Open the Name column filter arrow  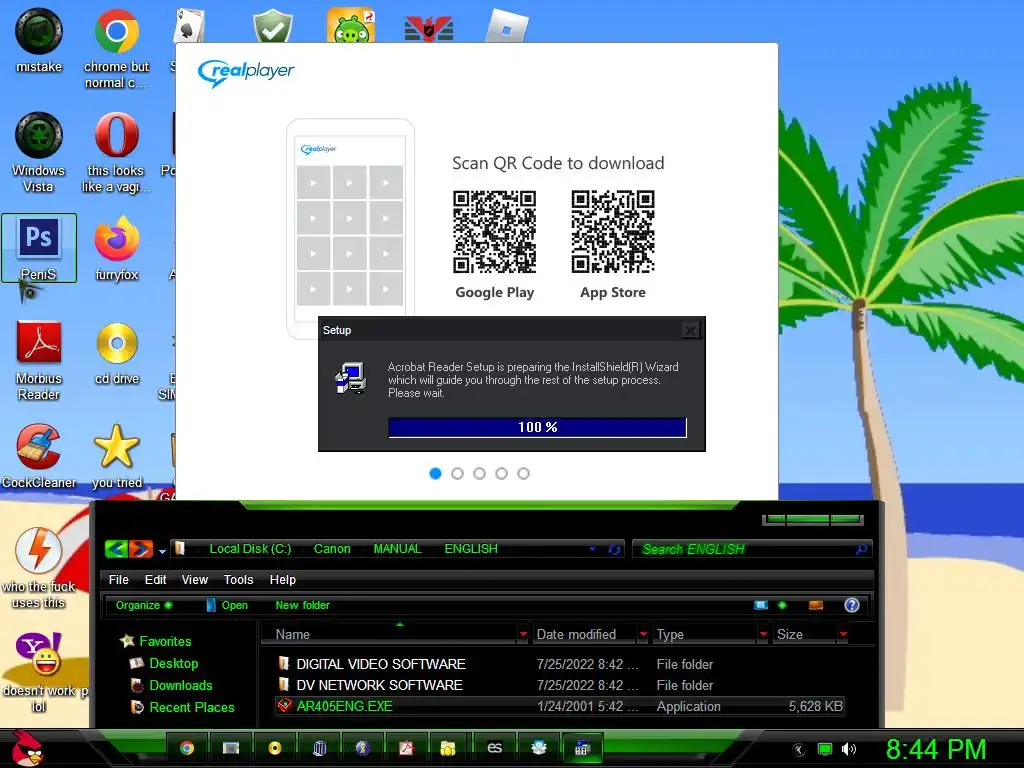523,634
